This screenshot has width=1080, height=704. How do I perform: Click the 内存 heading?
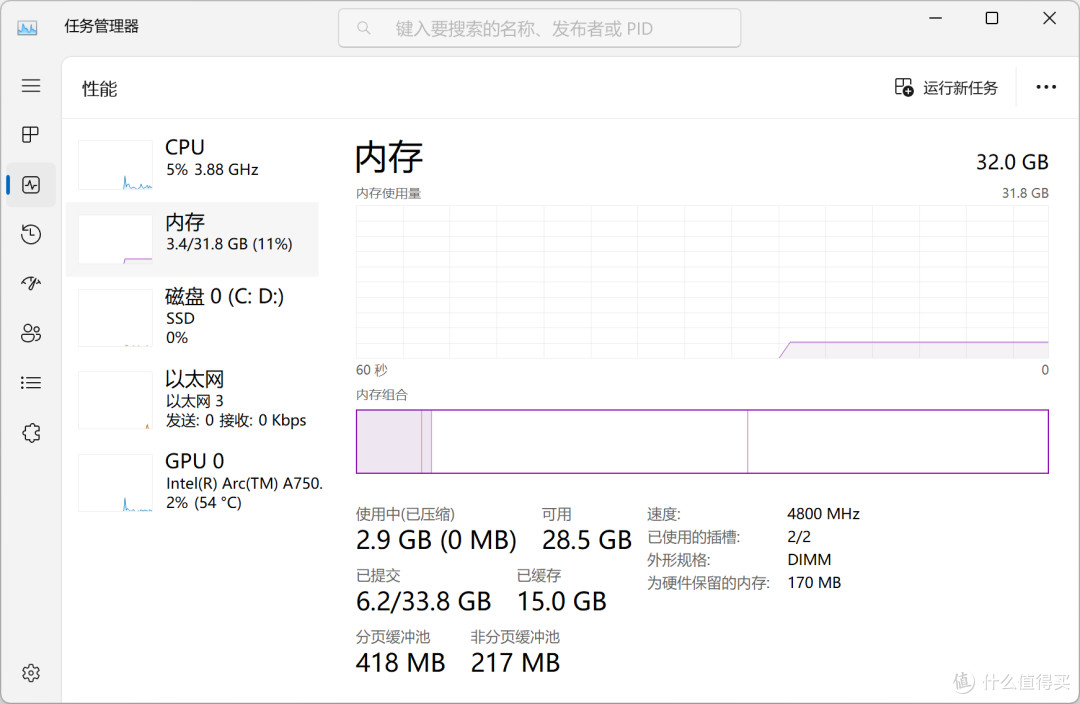pos(388,157)
